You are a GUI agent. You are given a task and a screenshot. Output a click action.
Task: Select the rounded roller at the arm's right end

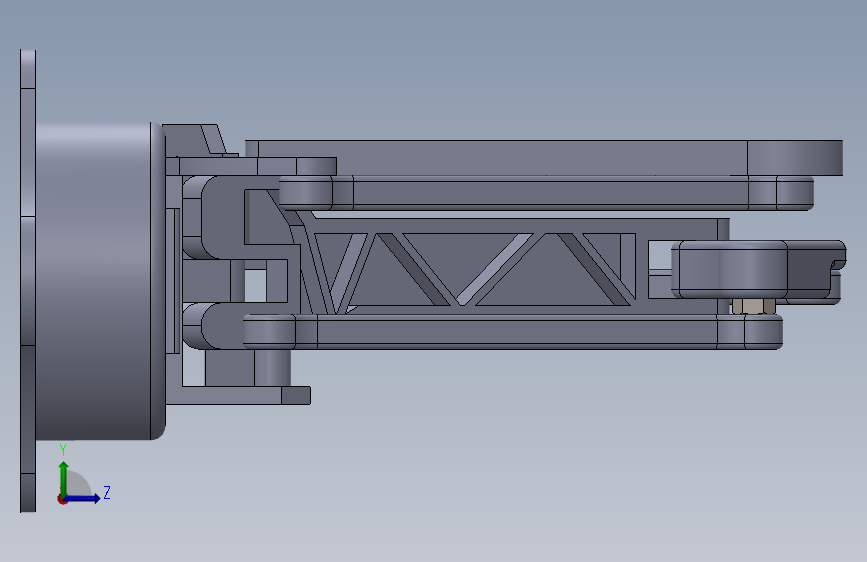730,269
